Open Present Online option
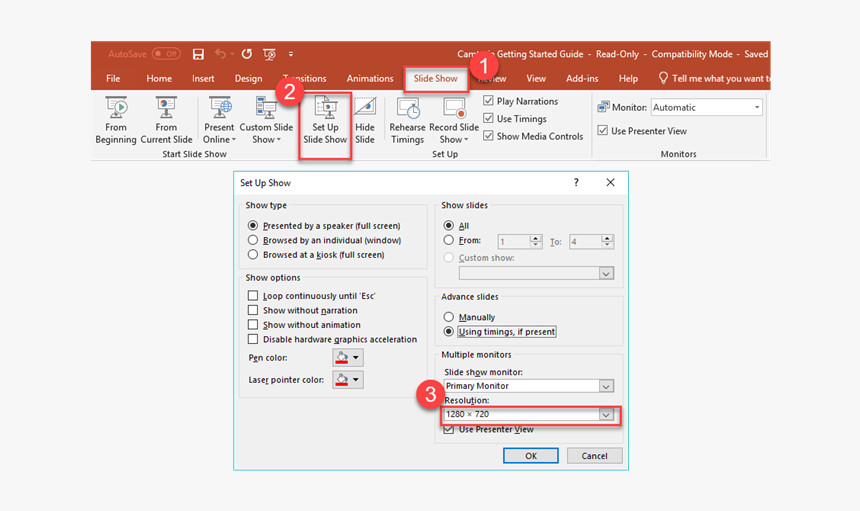 [218, 120]
